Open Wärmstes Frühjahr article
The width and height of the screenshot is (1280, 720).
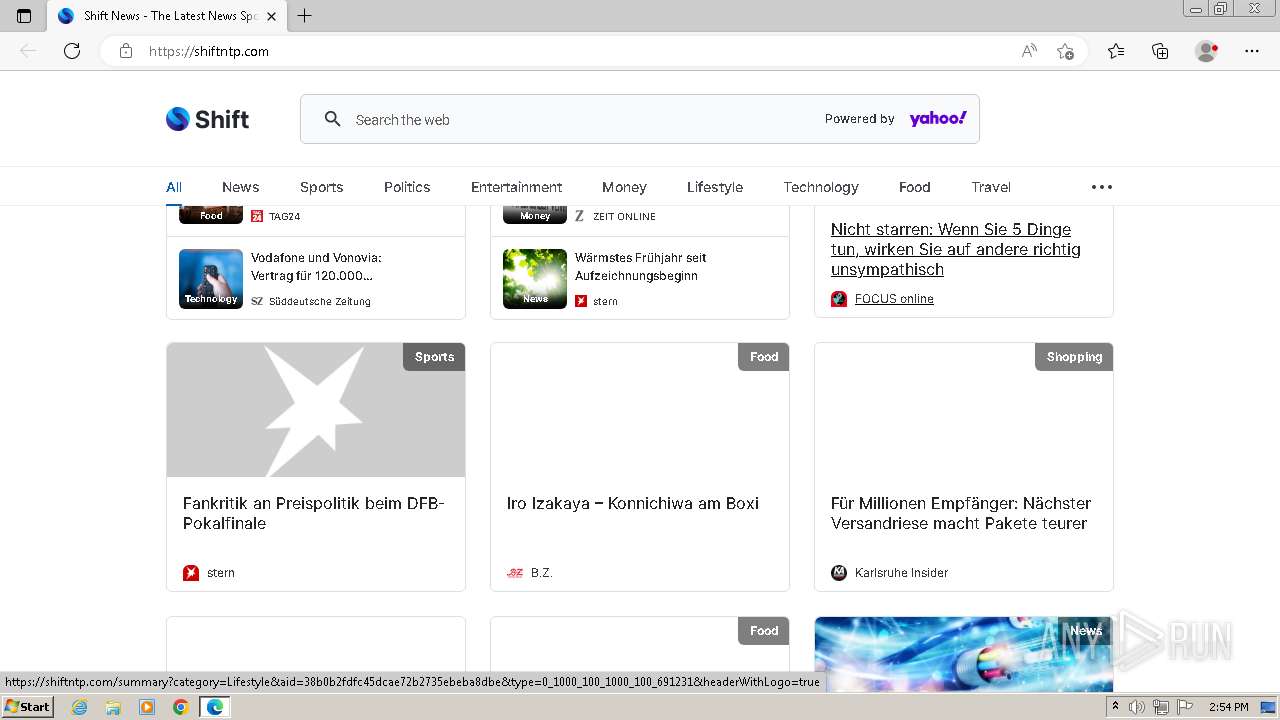coord(641,266)
